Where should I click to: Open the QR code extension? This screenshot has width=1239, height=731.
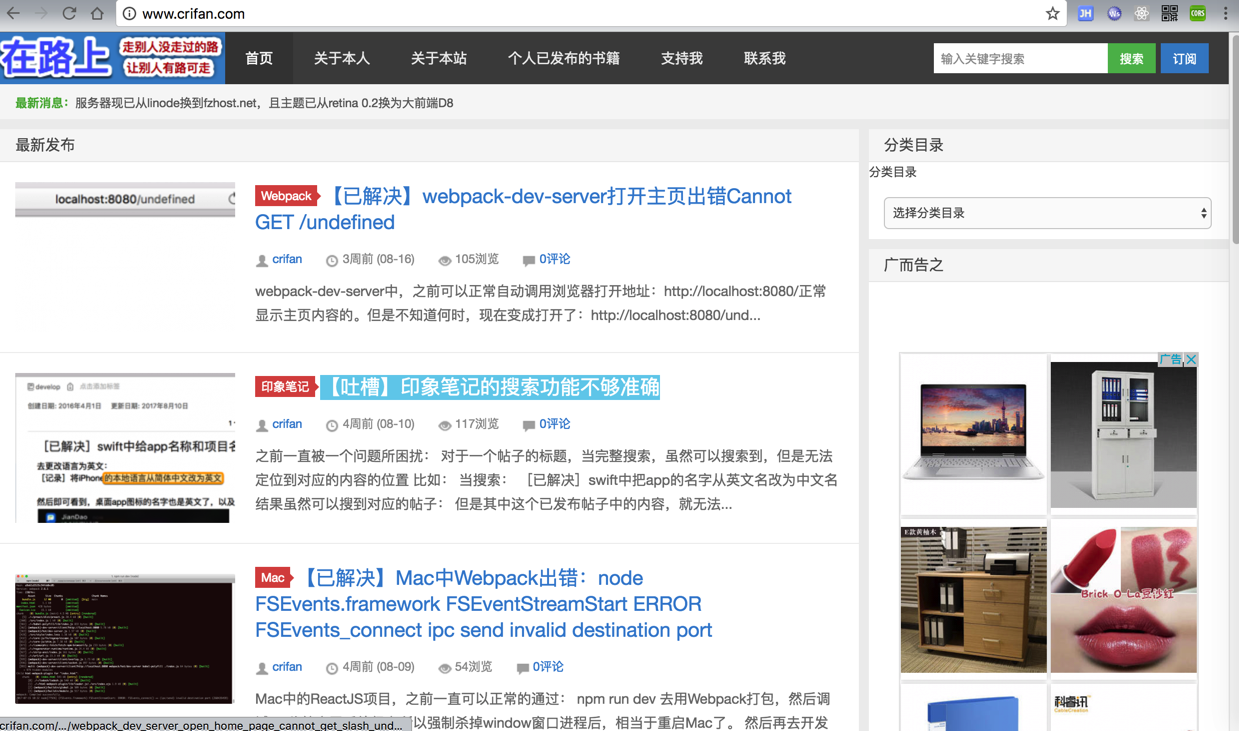pyautogui.click(x=1169, y=14)
